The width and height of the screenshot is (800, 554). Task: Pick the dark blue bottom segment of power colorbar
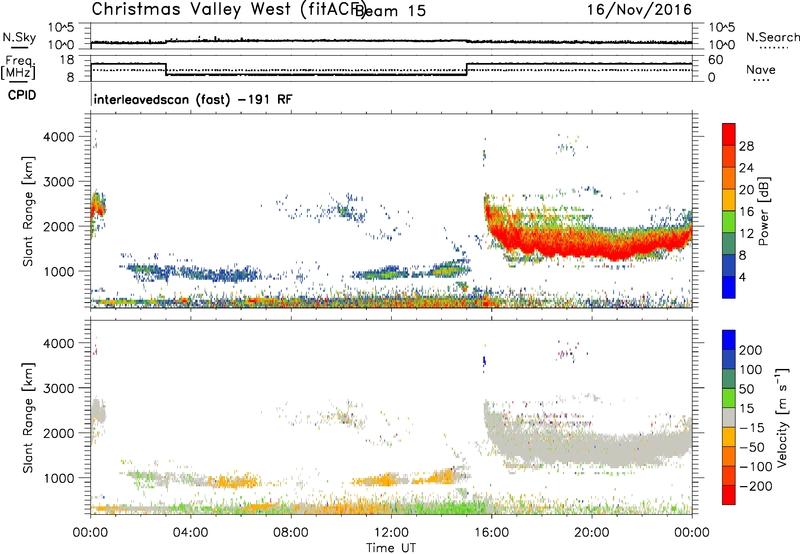(x=729, y=287)
